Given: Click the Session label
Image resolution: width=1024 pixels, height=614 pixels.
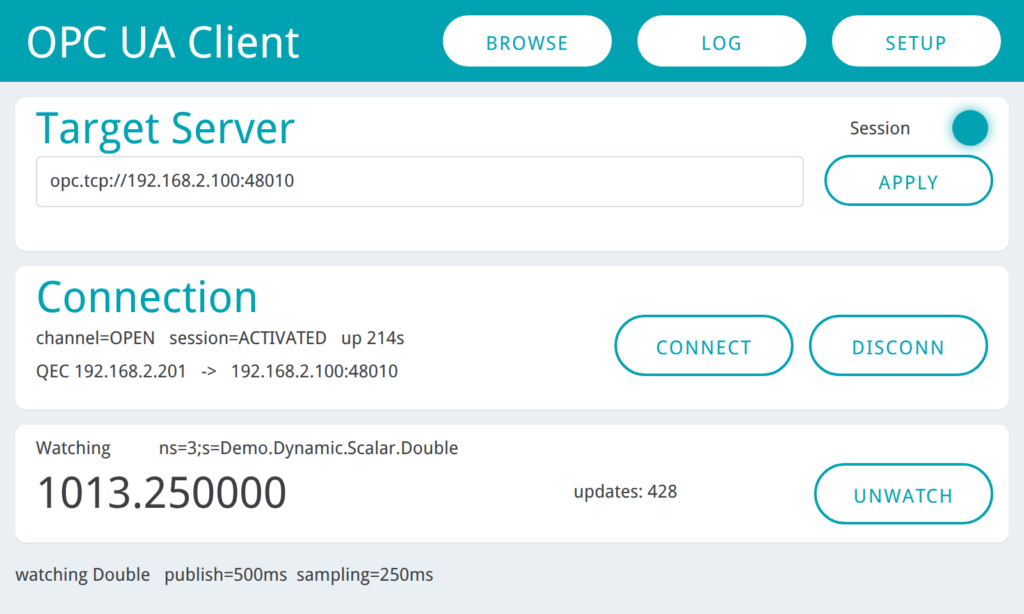Looking at the screenshot, I should coord(880,128).
